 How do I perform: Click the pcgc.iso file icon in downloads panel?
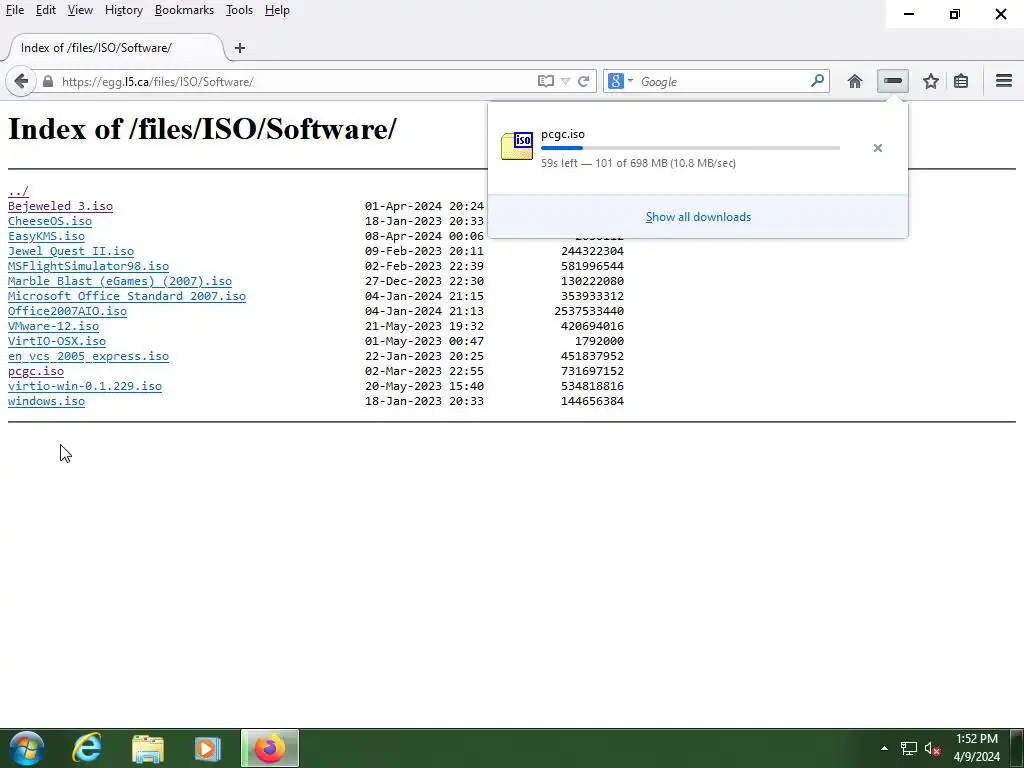(517, 146)
